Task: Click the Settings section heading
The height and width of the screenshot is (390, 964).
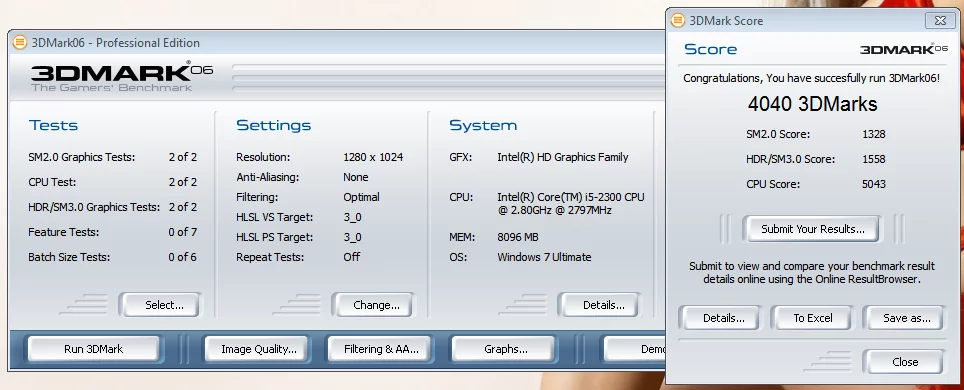Action: tap(274, 125)
